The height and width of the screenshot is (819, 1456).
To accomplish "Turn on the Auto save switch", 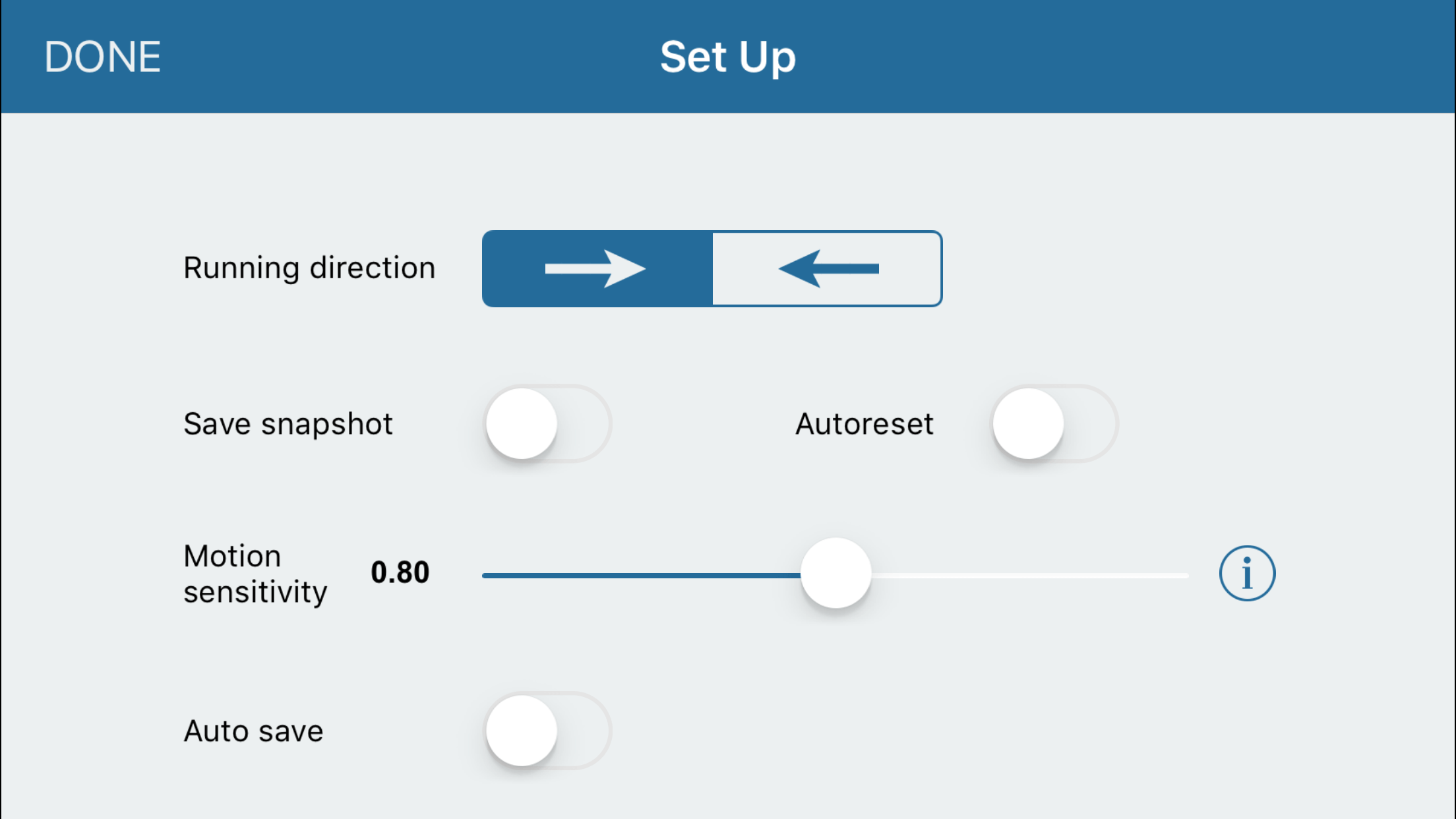I will point(547,731).
